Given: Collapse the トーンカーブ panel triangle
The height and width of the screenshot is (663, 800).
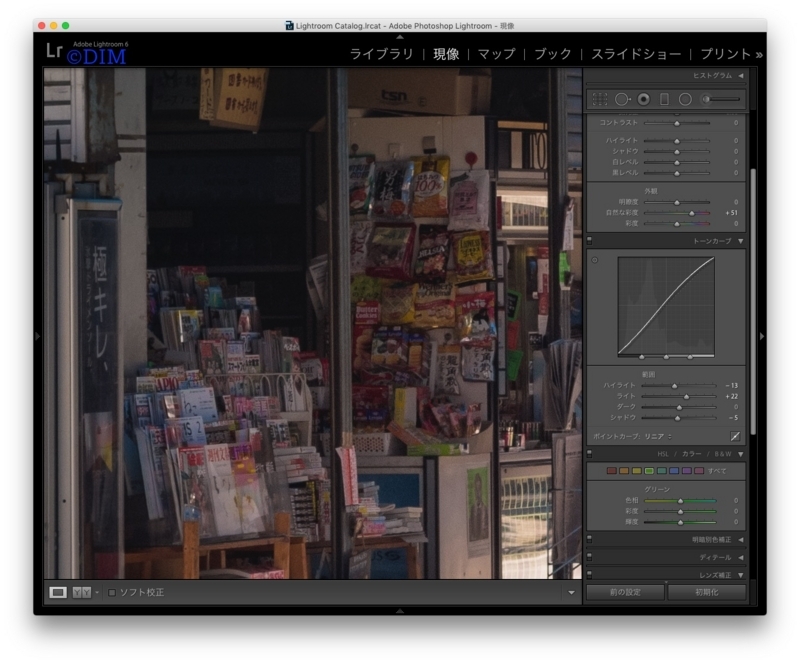Looking at the screenshot, I should coord(741,241).
